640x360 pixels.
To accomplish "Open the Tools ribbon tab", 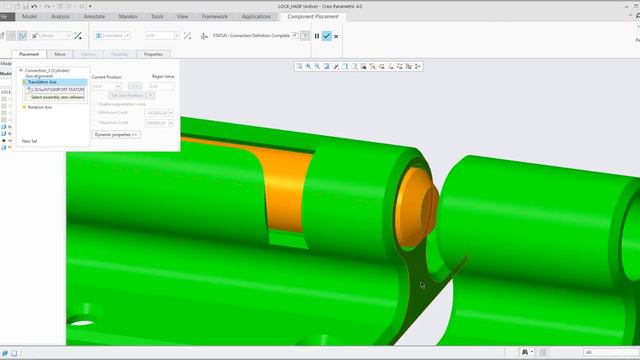I will (x=157, y=16).
